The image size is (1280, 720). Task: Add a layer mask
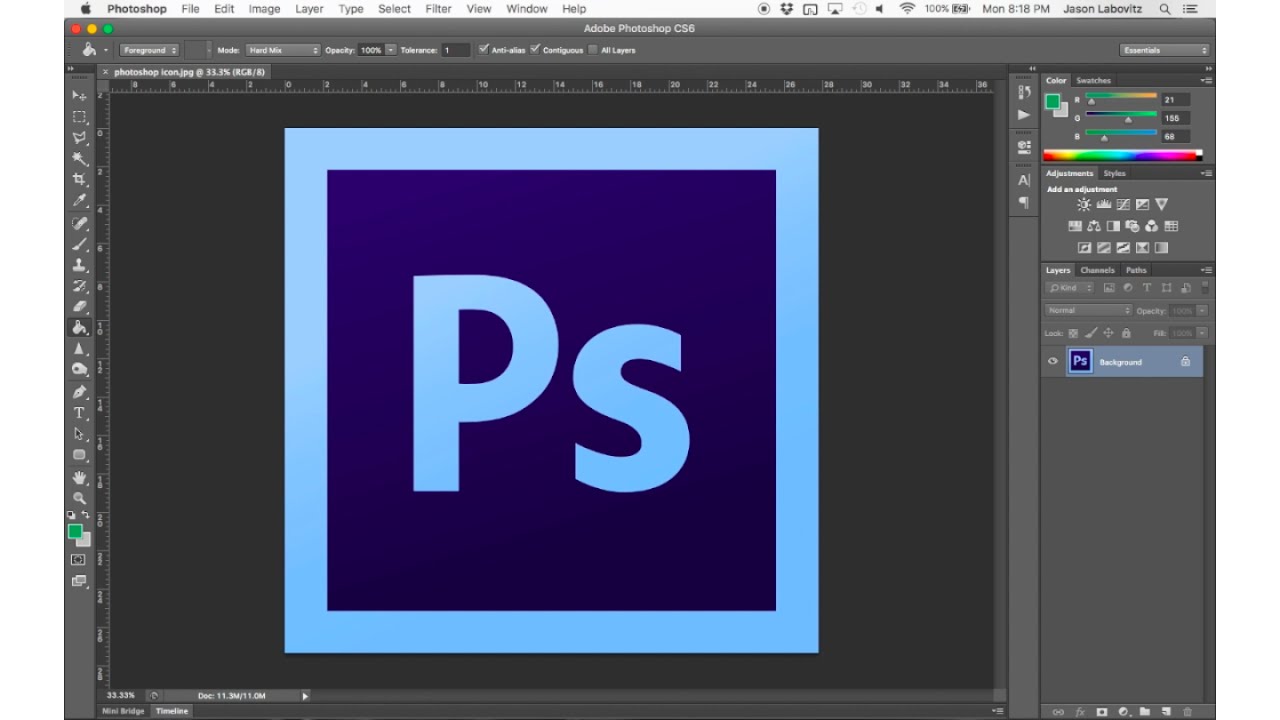tap(1102, 712)
